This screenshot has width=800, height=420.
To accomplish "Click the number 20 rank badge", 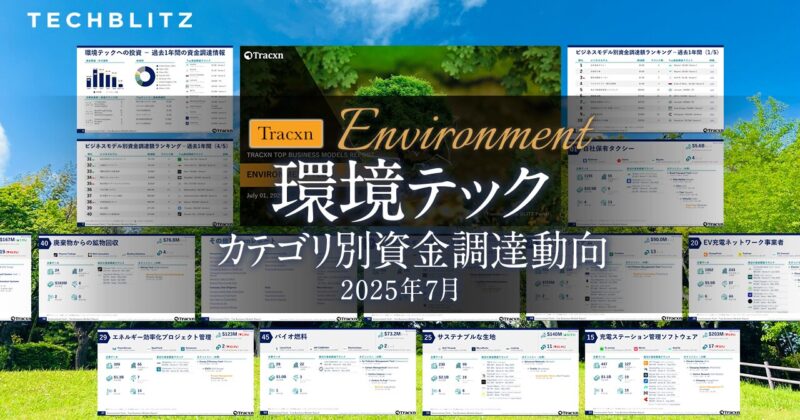I will 694,243.
